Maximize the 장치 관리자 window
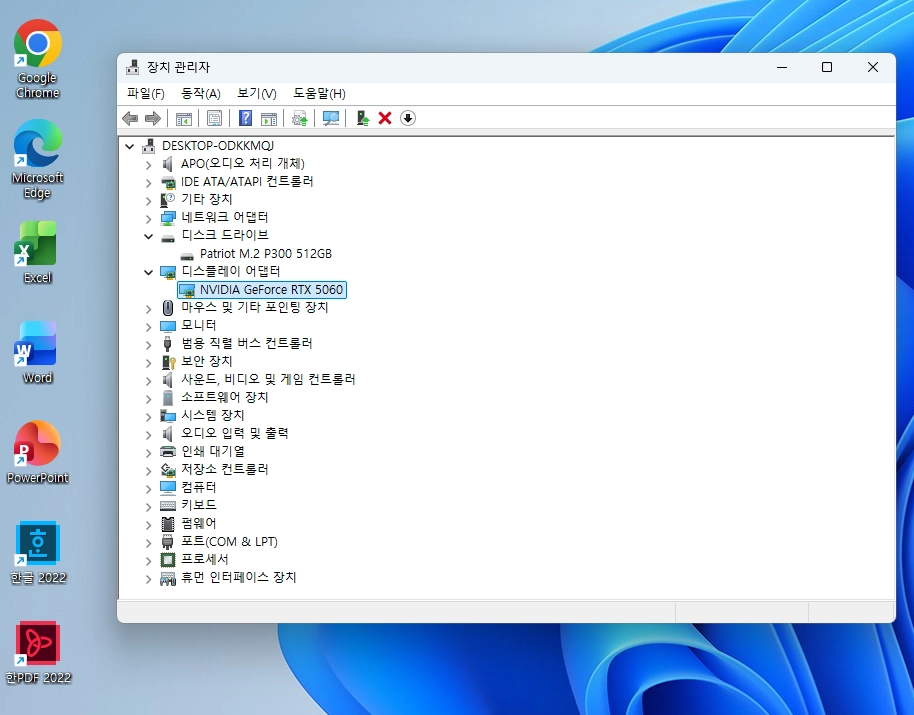914x715 pixels. [x=827, y=67]
